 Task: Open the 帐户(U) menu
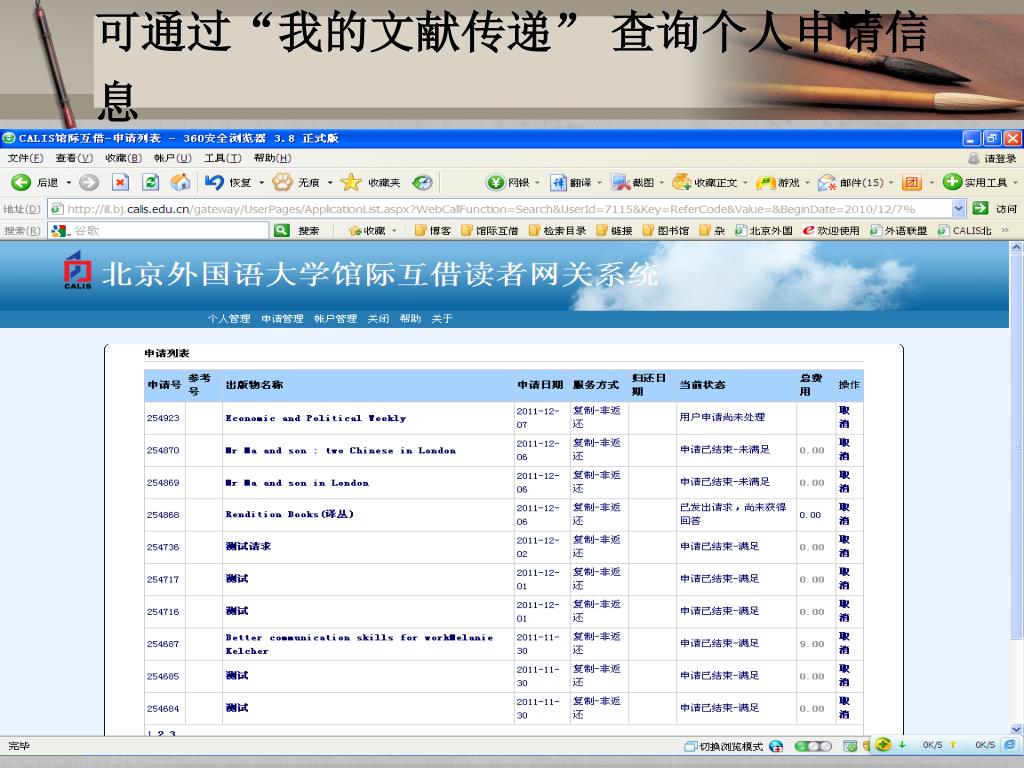click(173, 158)
